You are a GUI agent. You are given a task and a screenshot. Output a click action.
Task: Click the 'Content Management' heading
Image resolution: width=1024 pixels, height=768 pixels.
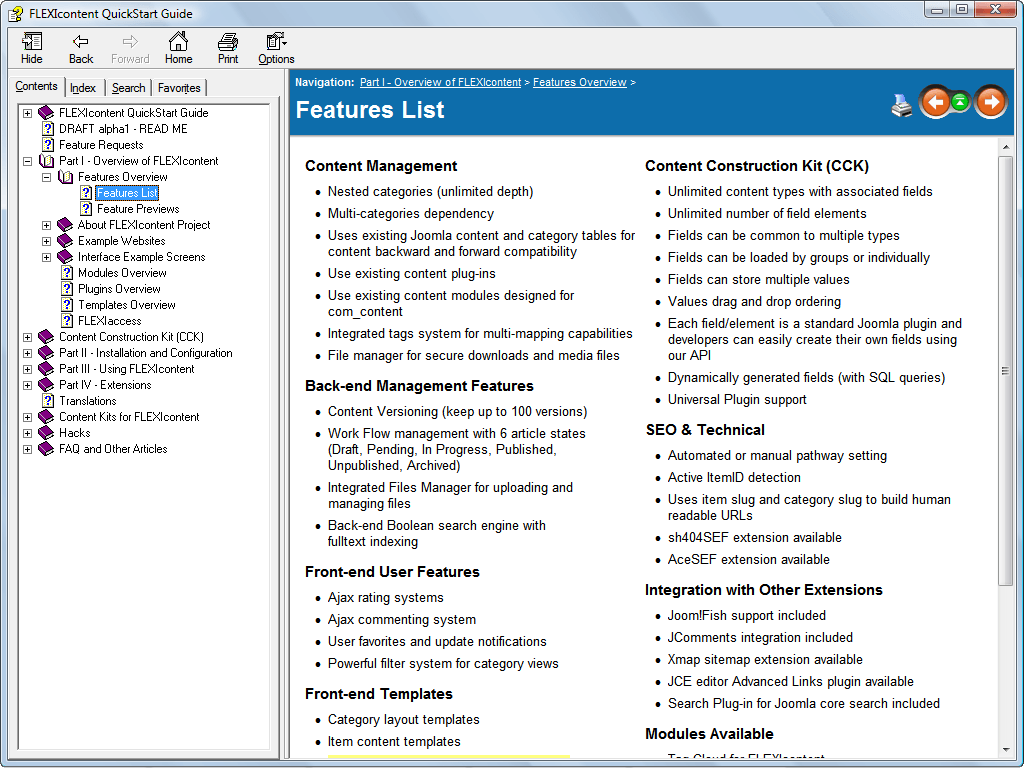tap(381, 166)
